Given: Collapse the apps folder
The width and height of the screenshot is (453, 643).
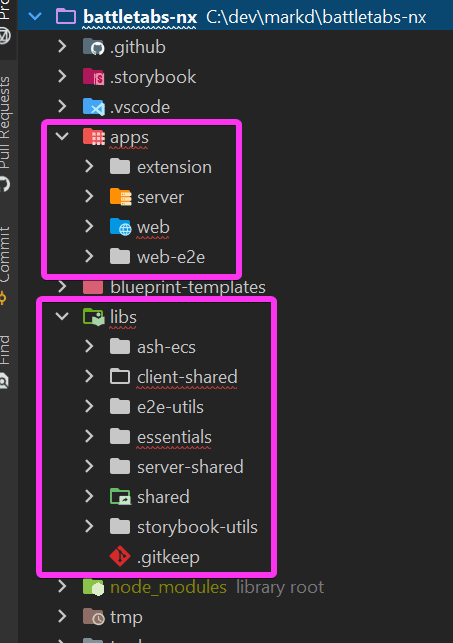Looking at the screenshot, I should click(x=62, y=136).
